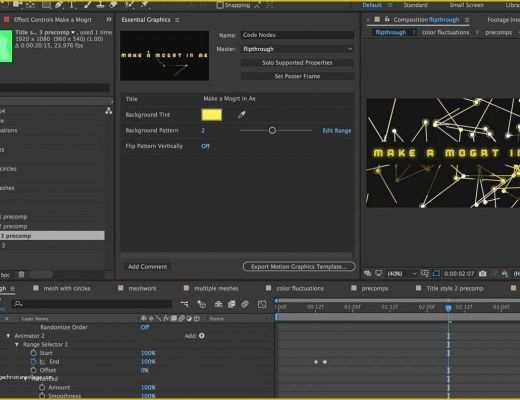Screen dimensions: 520x400
Task: Collapse the Animator 2 property group
Action: coord(8,336)
